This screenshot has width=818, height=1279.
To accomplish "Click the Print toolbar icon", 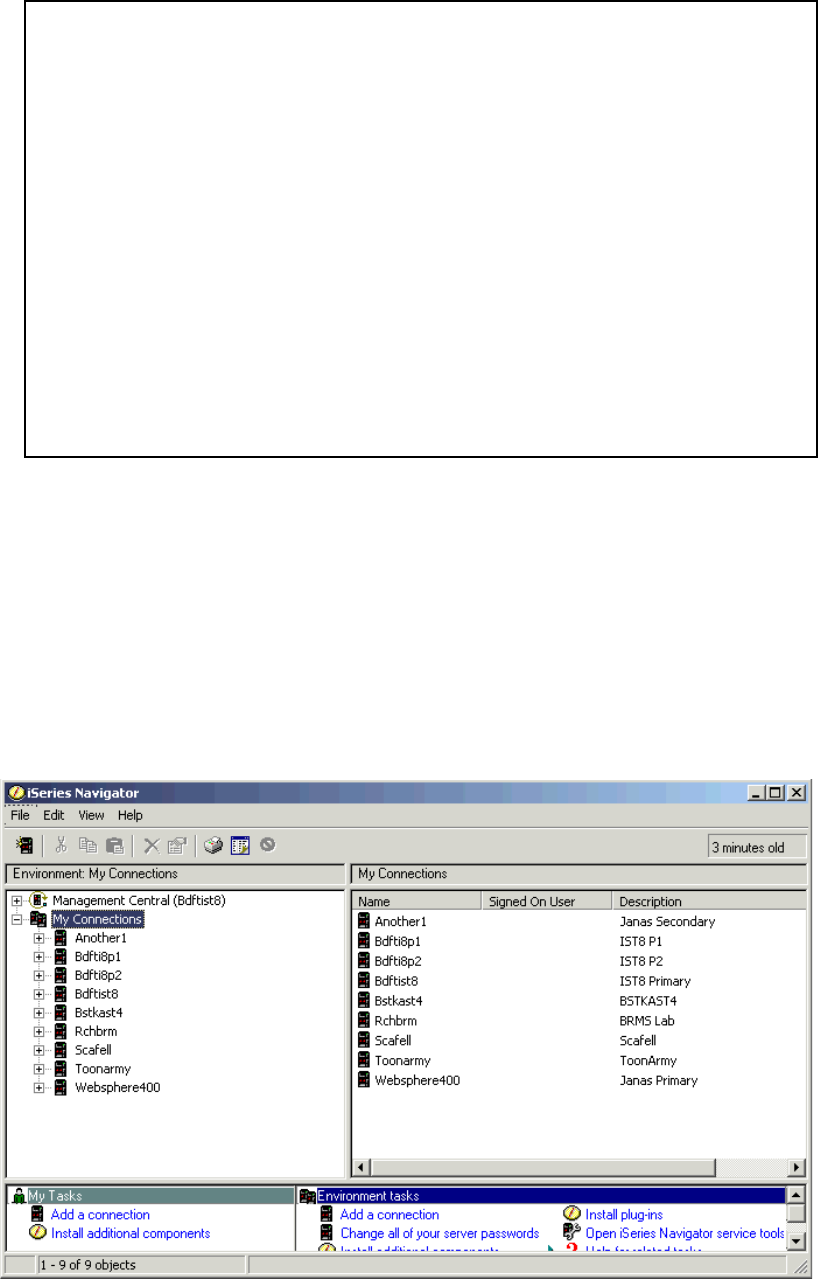I will click(x=213, y=846).
